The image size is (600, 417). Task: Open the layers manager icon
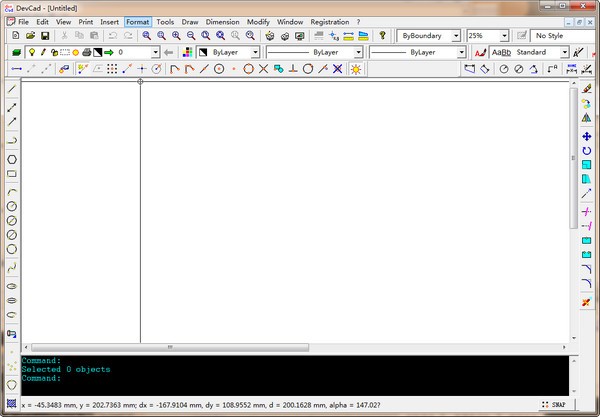coord(16,52)
